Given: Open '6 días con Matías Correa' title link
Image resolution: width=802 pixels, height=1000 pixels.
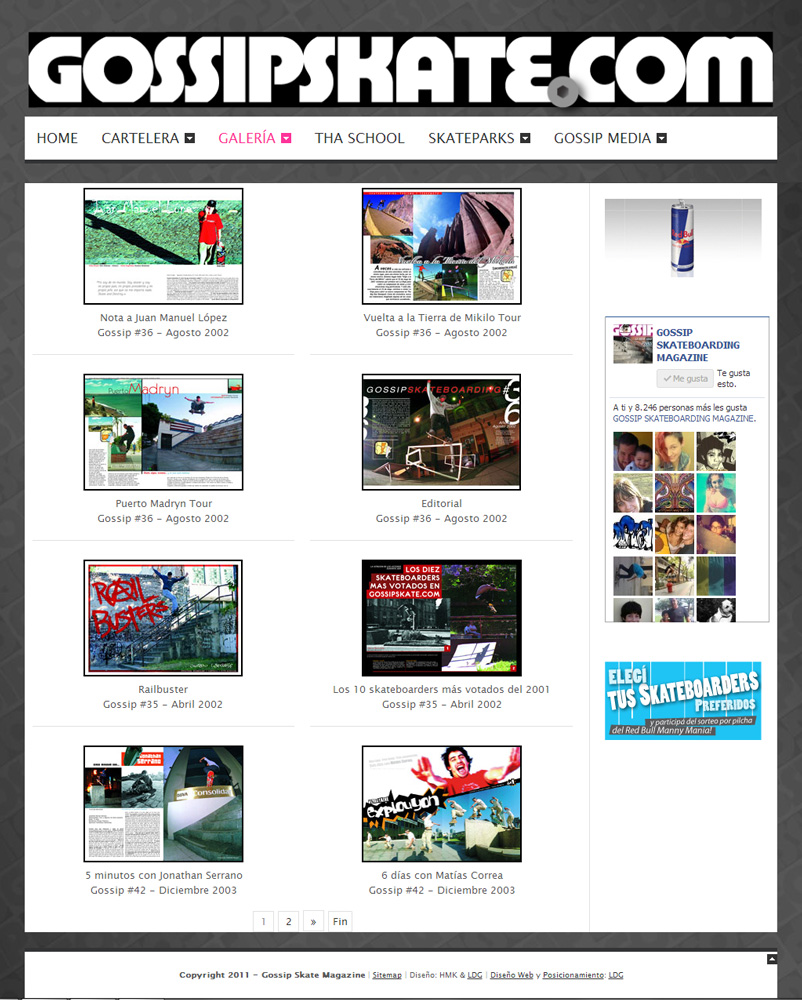Looking at the screenshot, I should click(441, 875).
